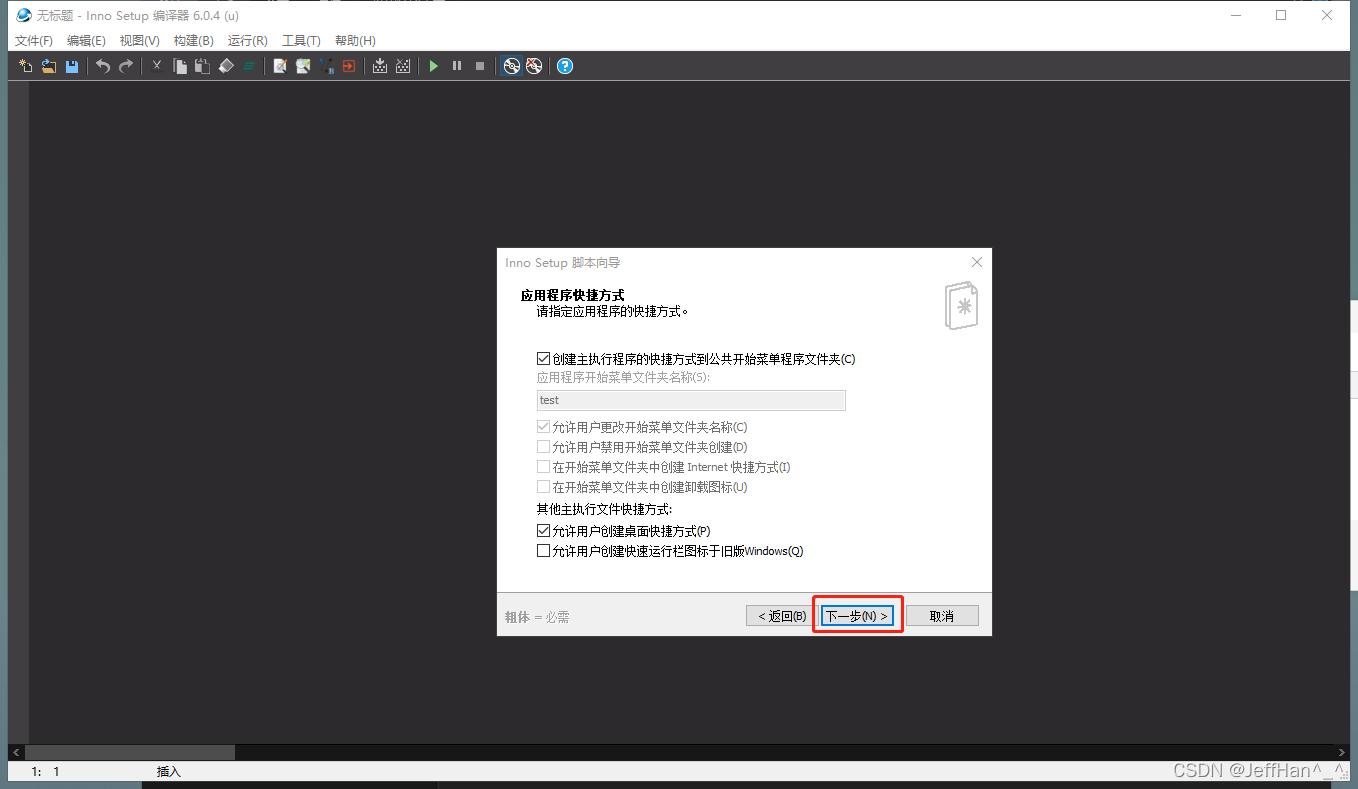Disable allowing users to create desktop shortcuts
The image size is (1358, 789).
543,530
